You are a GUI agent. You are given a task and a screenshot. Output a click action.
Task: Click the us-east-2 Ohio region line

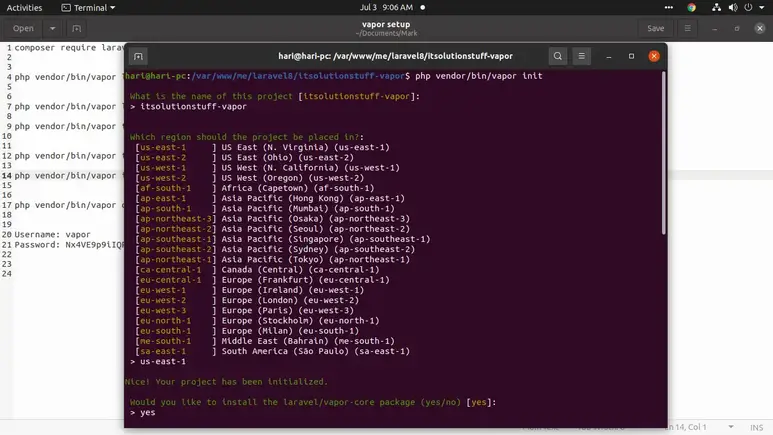pyautogui.click(x=245, y=158)
